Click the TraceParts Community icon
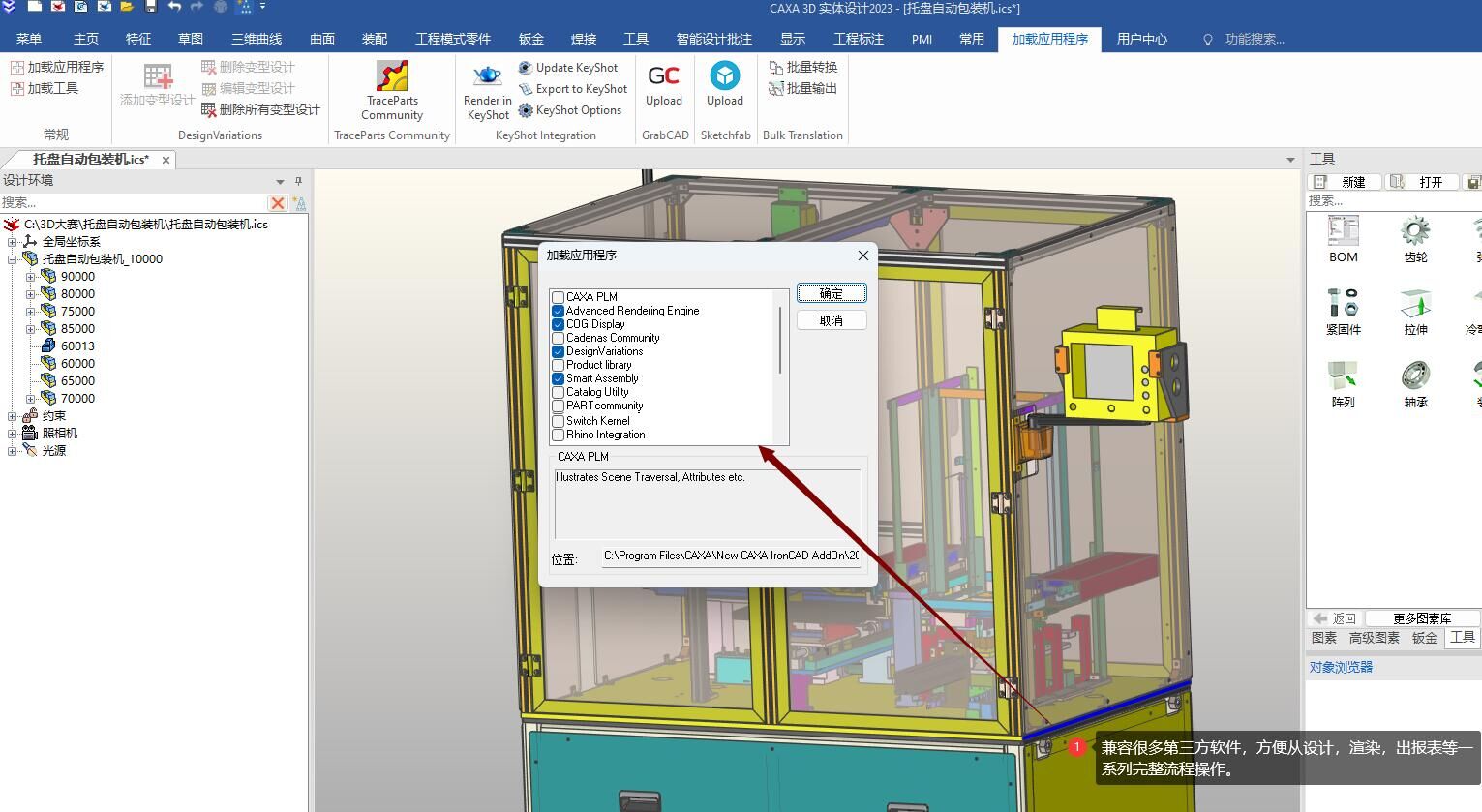The width and height of the screenshot is (1482, 812). pos(392,76)
